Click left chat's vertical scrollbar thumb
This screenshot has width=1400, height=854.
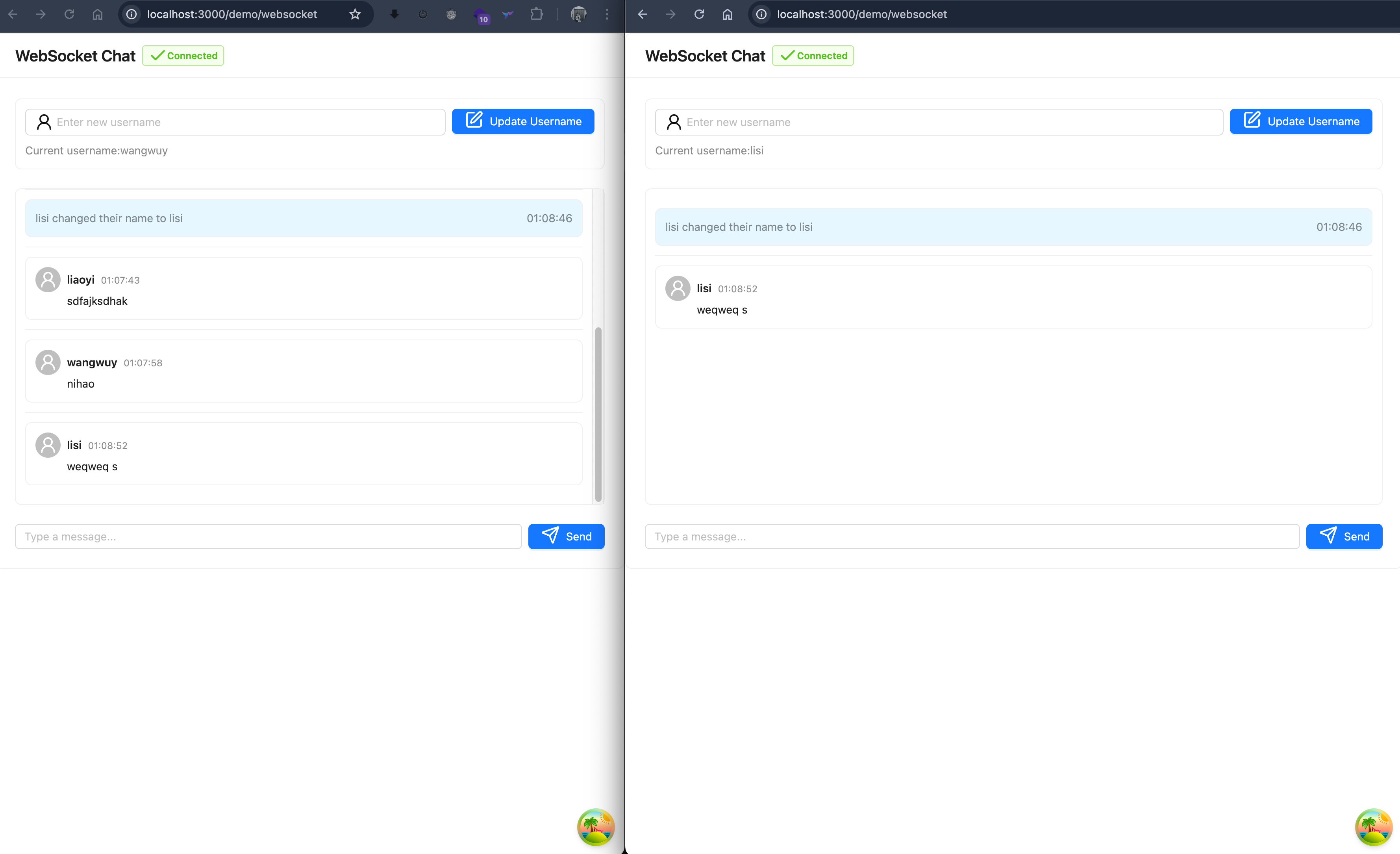598,414
